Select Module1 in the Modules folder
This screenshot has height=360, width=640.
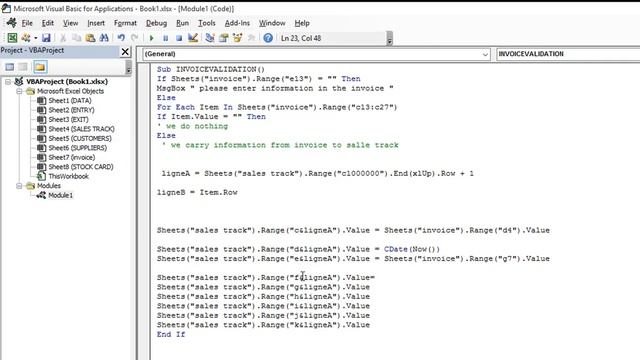click(x=60, y=196)
